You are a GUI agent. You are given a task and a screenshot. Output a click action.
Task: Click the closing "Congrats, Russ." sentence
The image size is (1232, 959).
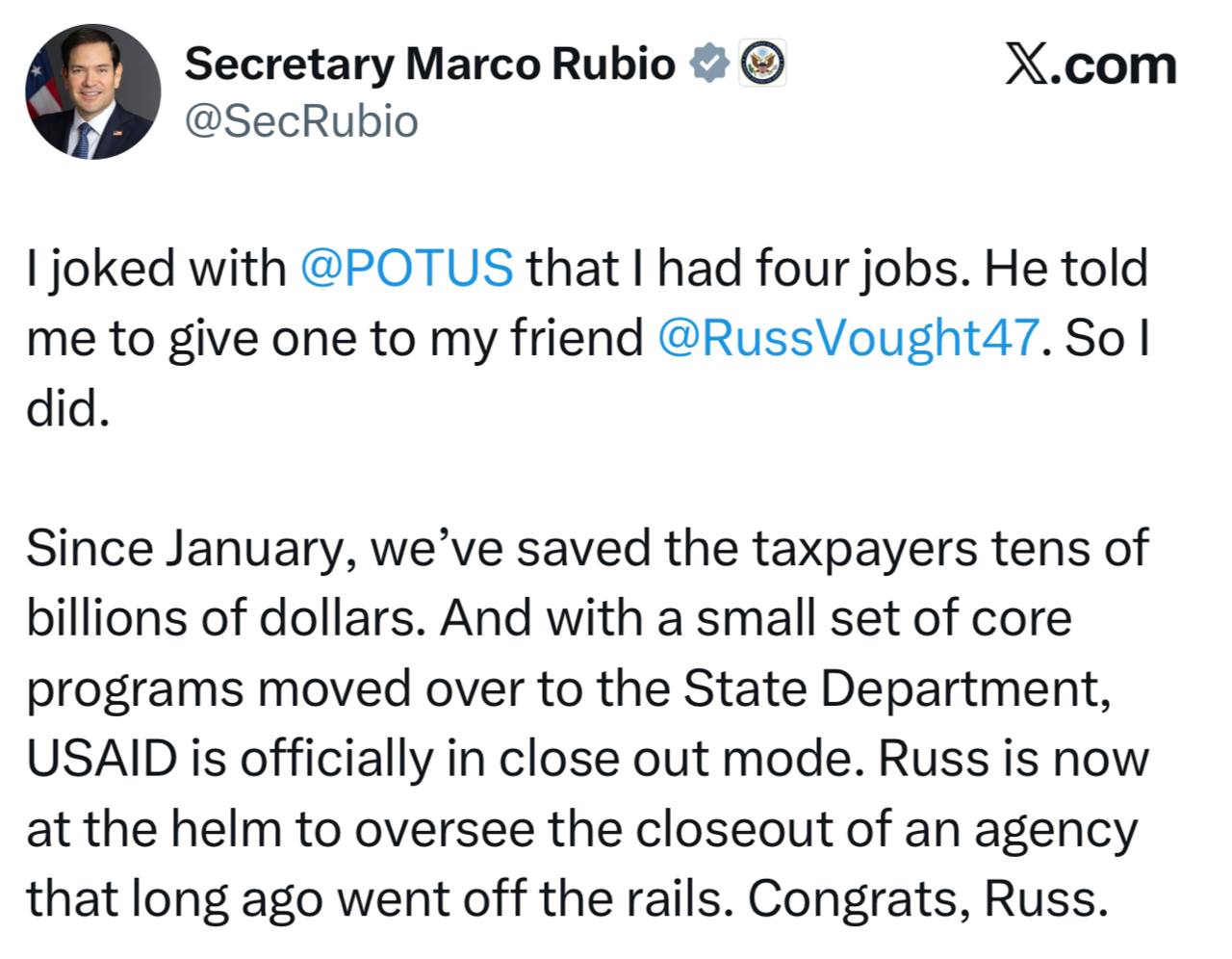point(923,899)
